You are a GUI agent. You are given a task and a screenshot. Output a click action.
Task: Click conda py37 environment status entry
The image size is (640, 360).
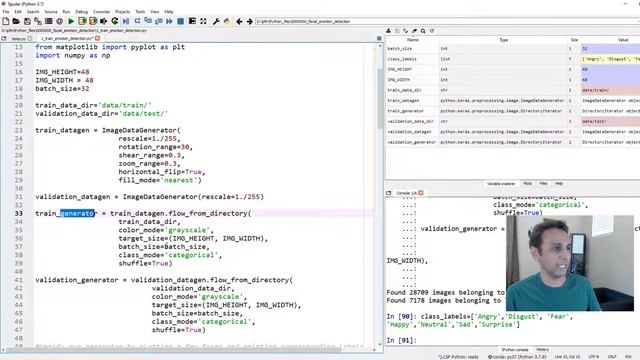pos(517,357)
